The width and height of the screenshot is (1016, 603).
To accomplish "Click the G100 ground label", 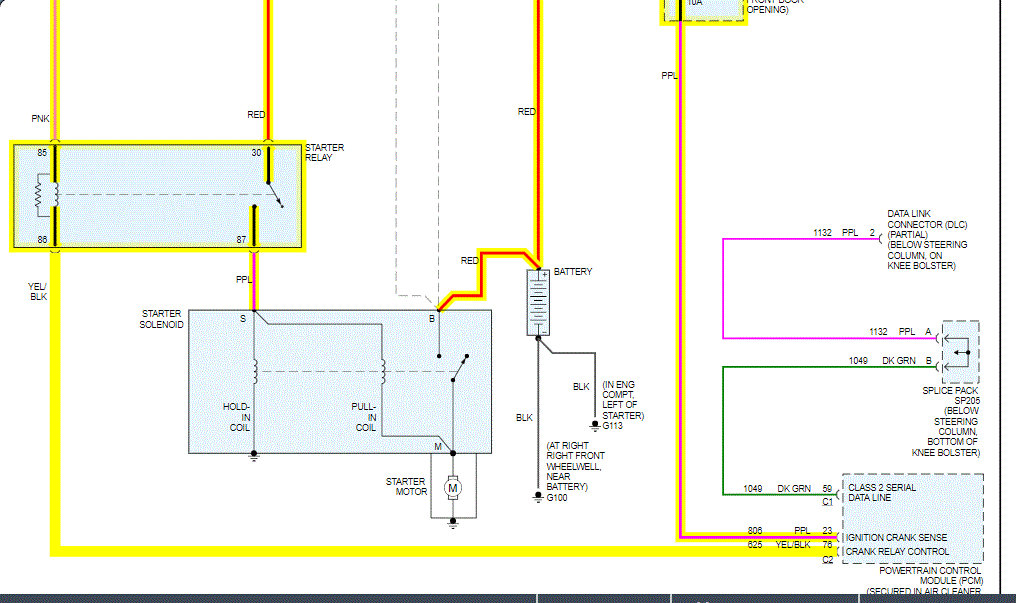I will [x=557, y=497].
